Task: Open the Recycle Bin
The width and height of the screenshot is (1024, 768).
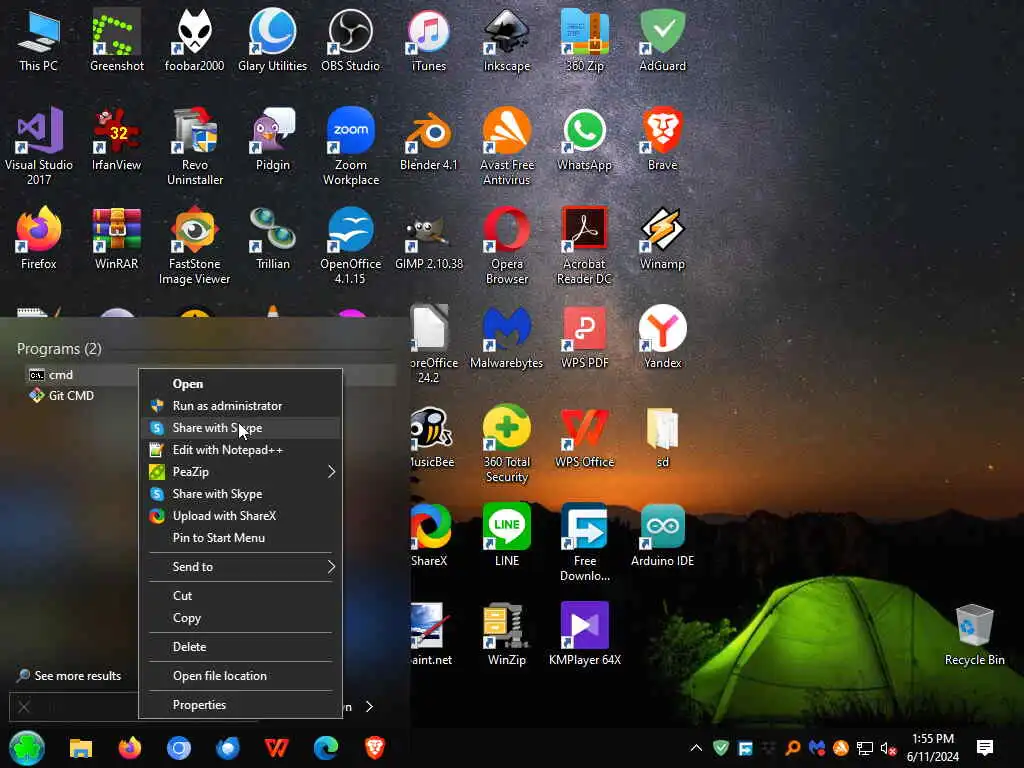Action: pos(974,634)
